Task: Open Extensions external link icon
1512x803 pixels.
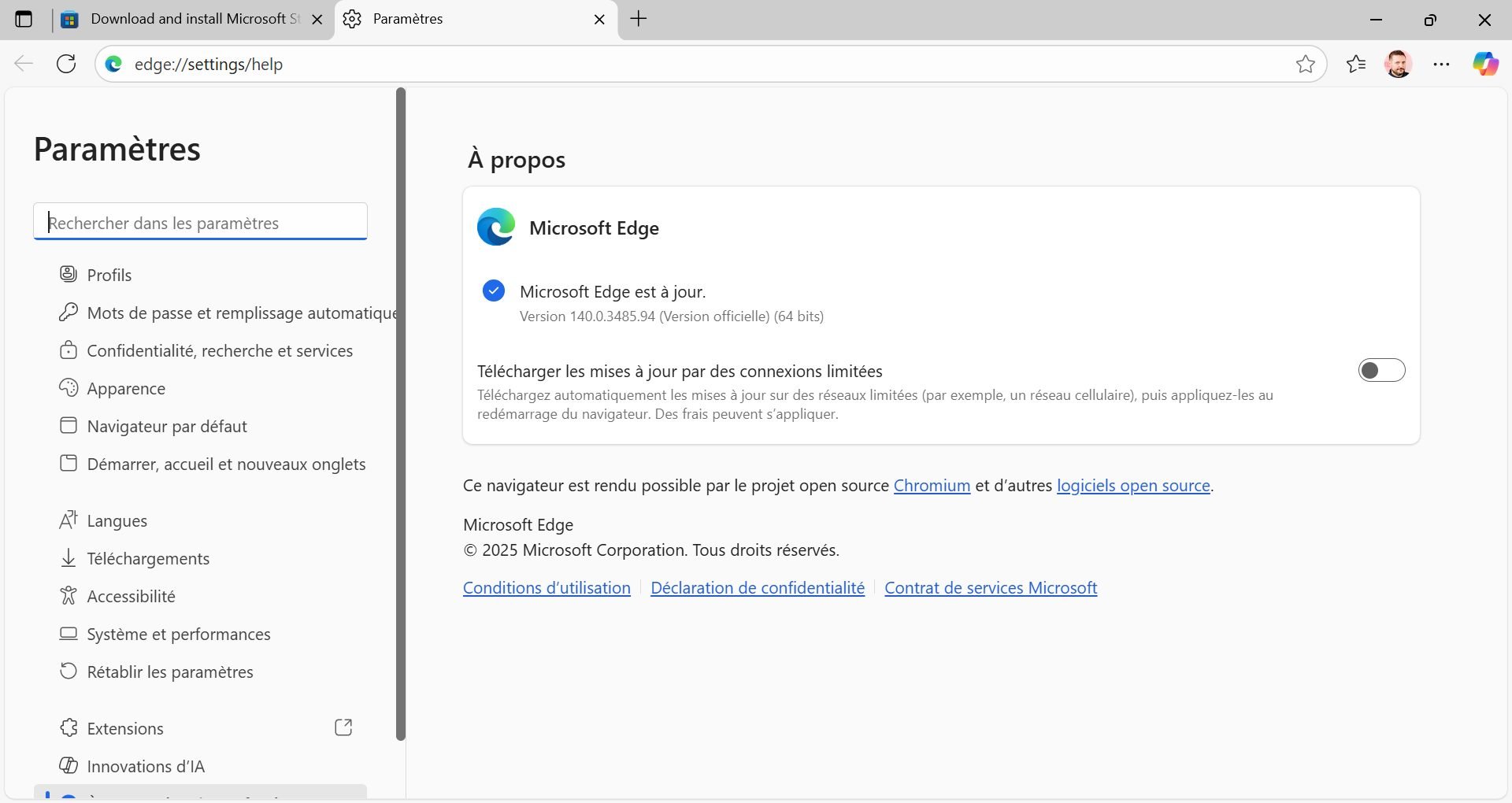Action: [343, 727]
